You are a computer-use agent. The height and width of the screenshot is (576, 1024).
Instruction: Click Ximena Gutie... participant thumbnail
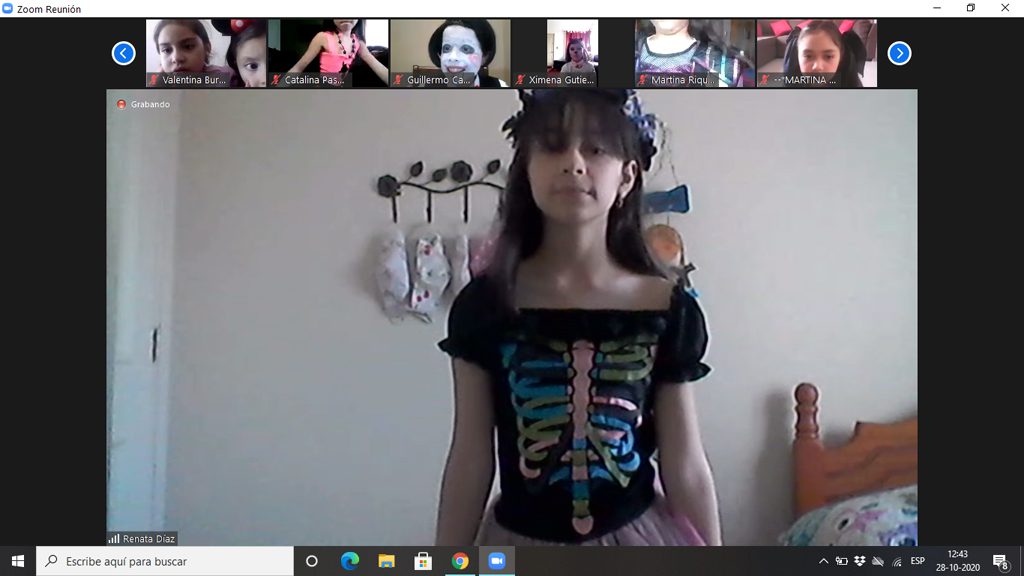[572, 53]
